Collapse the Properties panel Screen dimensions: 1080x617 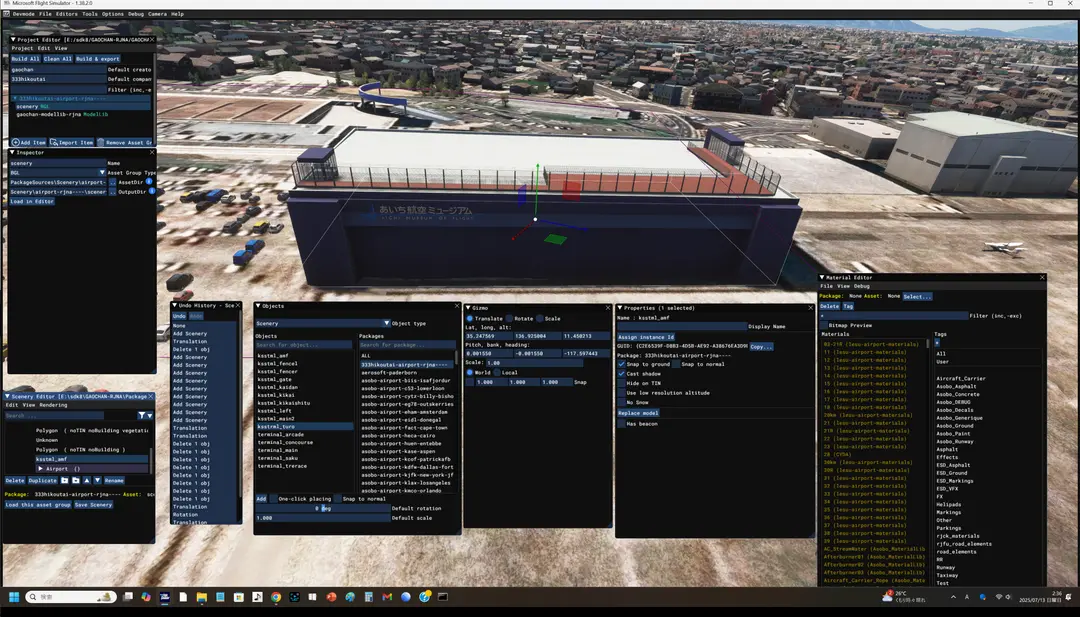620,308
